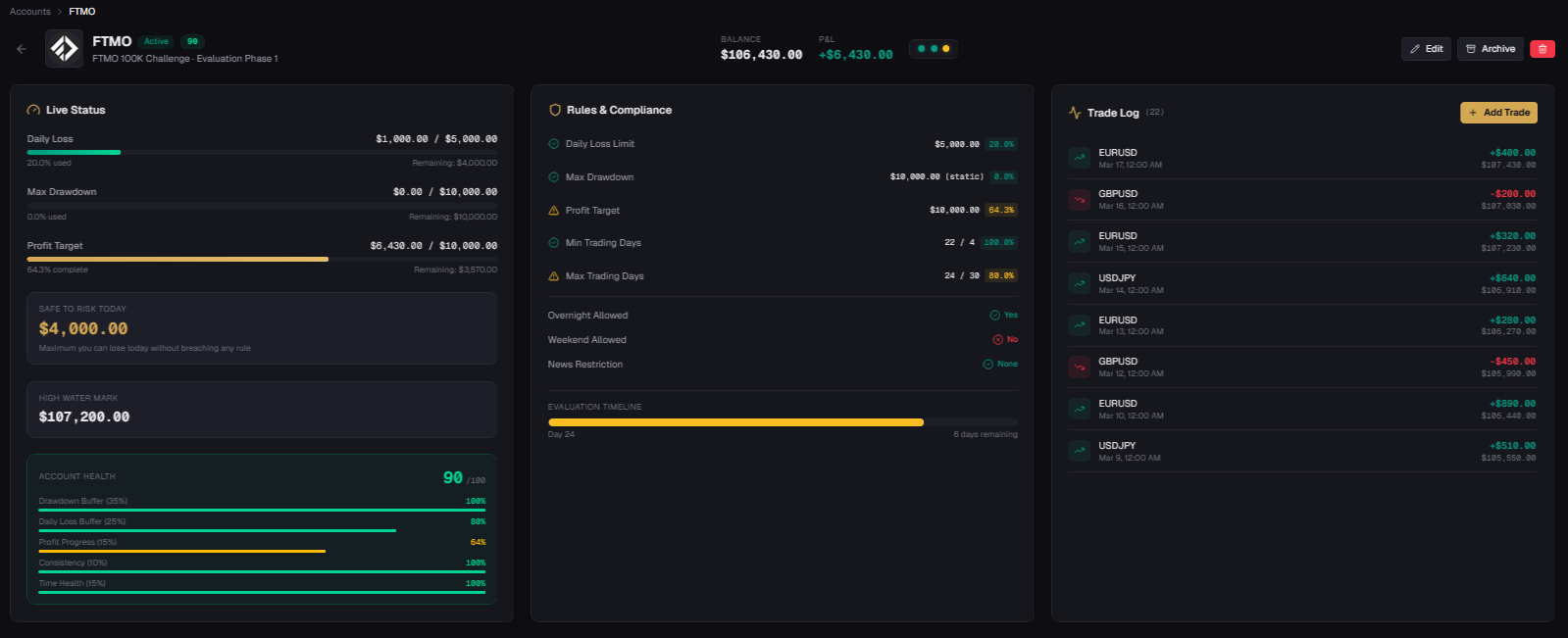Click the Account Health 90 score
Image resolution: width=1568 pixels, height=638 pixels.
tap(453, 477)
